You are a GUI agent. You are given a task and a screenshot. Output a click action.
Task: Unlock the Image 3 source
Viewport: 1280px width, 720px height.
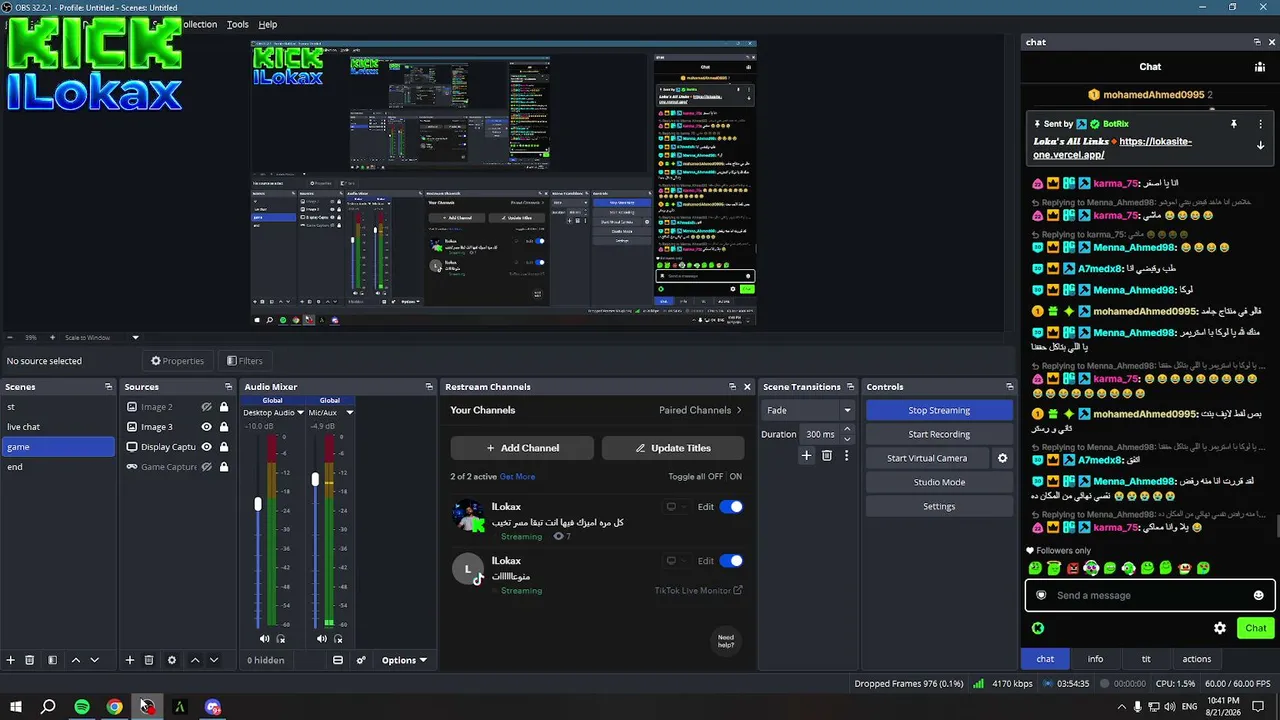[x=224, y=427]
